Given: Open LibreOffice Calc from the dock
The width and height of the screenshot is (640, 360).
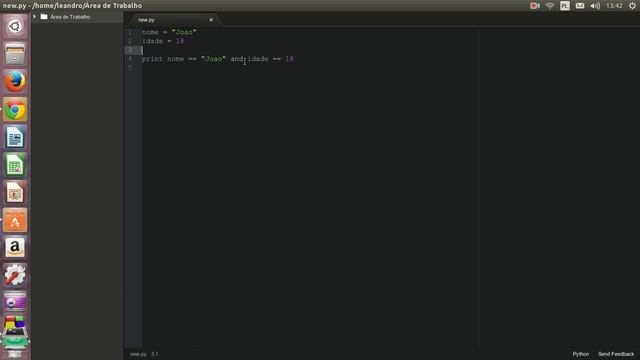Looking at the screenshot, I should click(15, 164).
